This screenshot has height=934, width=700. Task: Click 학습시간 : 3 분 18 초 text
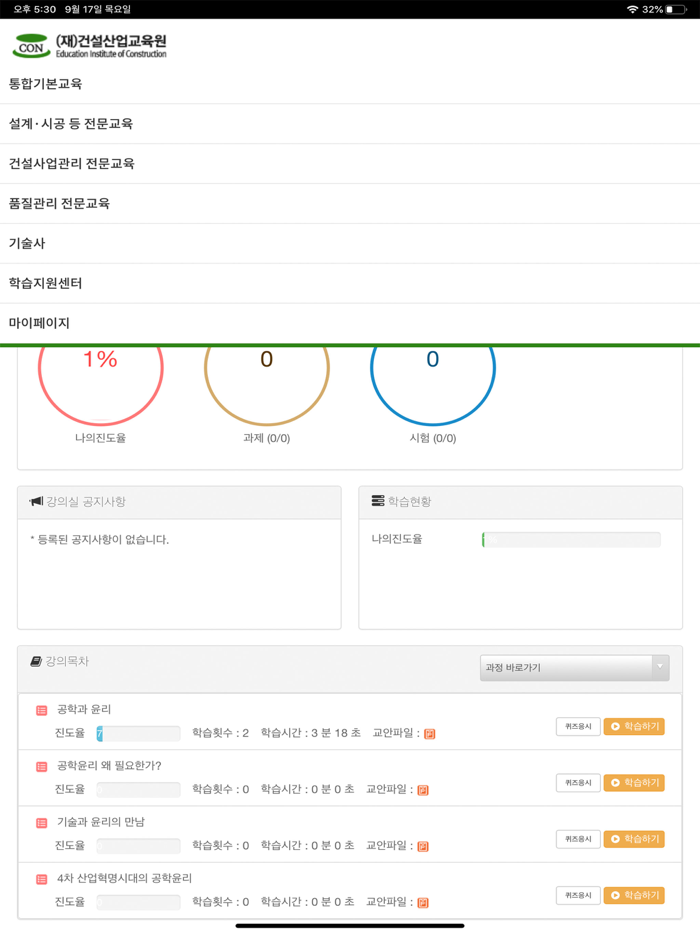310,733
